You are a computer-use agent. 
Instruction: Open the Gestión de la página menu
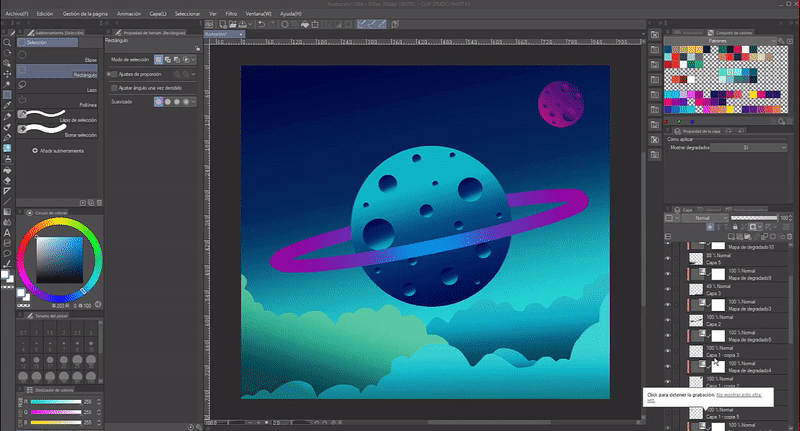click(83, 15)
